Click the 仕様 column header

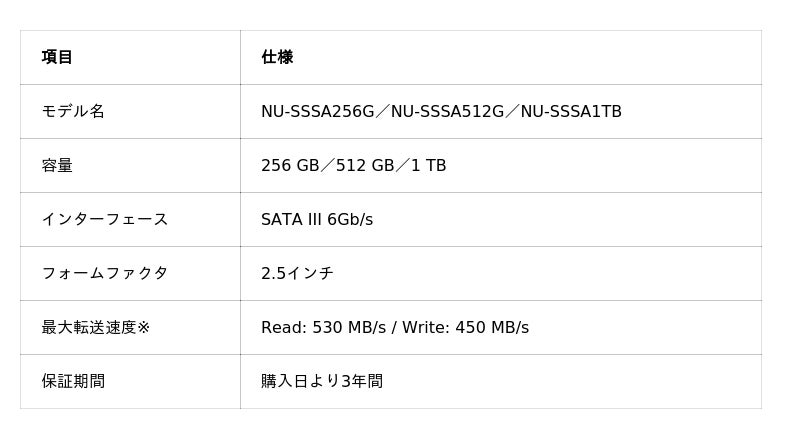pos(277,57)
